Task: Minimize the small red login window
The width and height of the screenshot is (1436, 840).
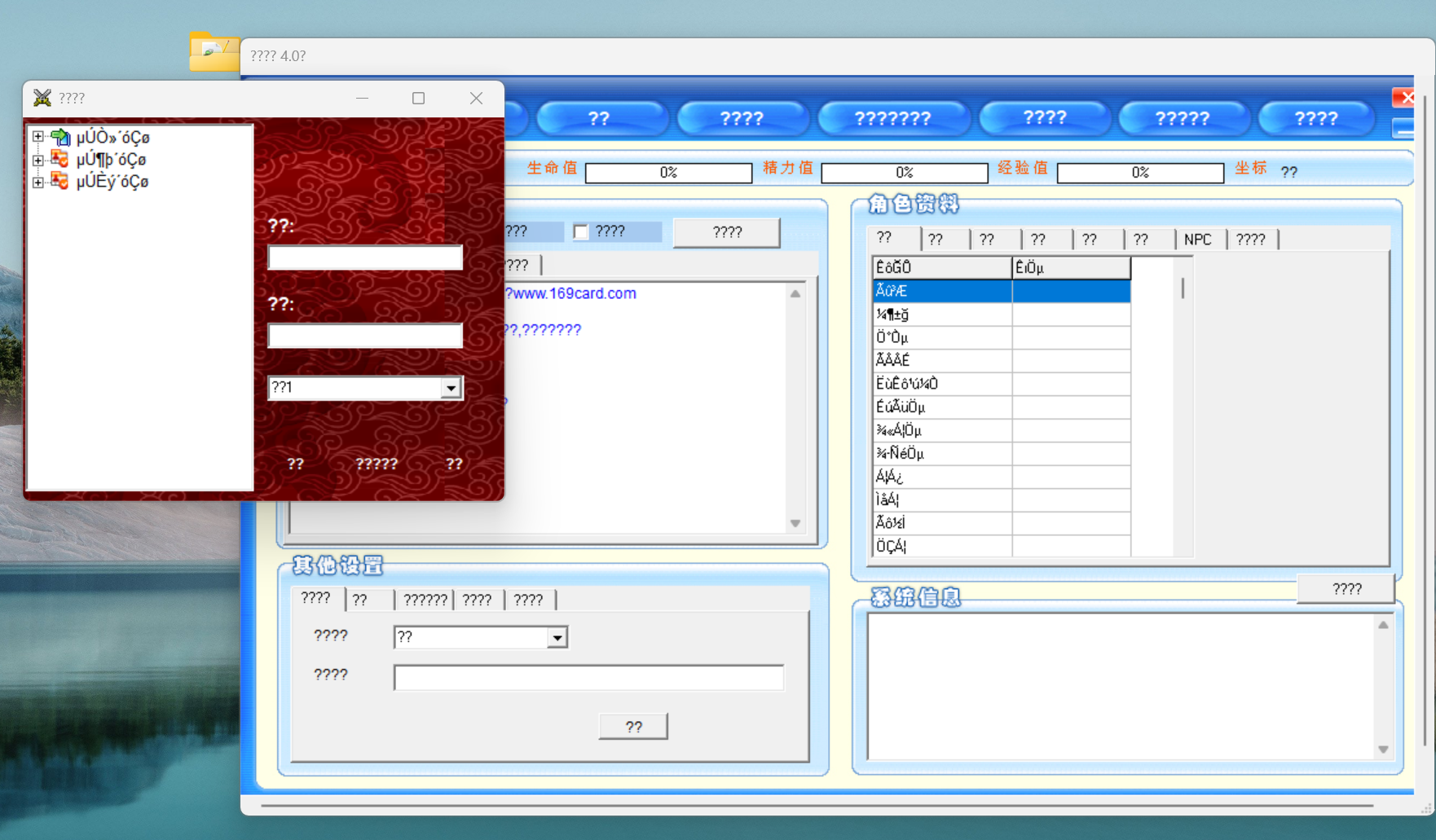Action: [362, 98]
